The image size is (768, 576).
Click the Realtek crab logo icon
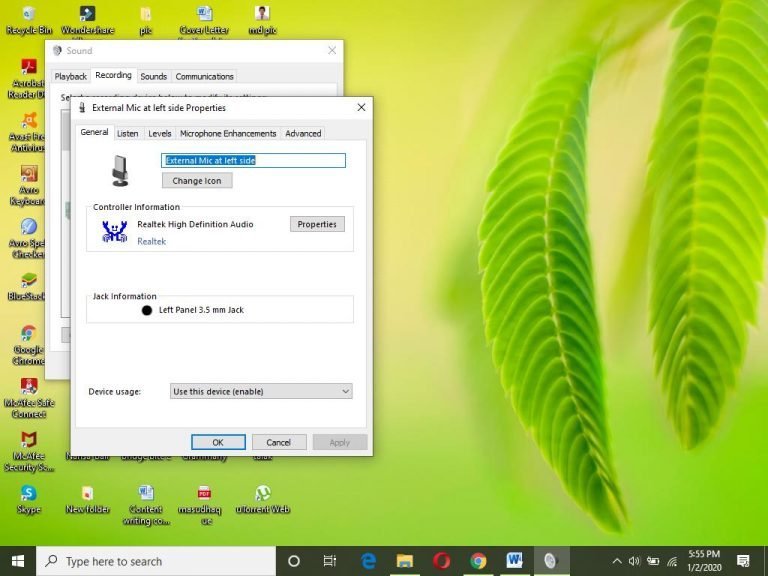[x=114, y=233]
